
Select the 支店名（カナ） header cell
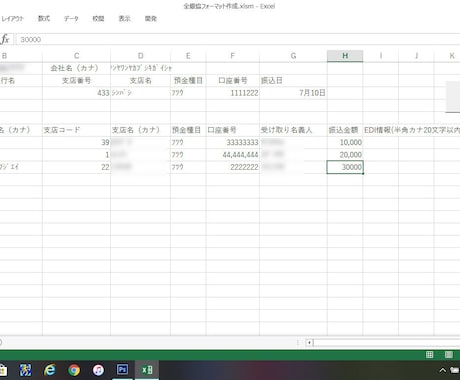[x=140, y=130]
